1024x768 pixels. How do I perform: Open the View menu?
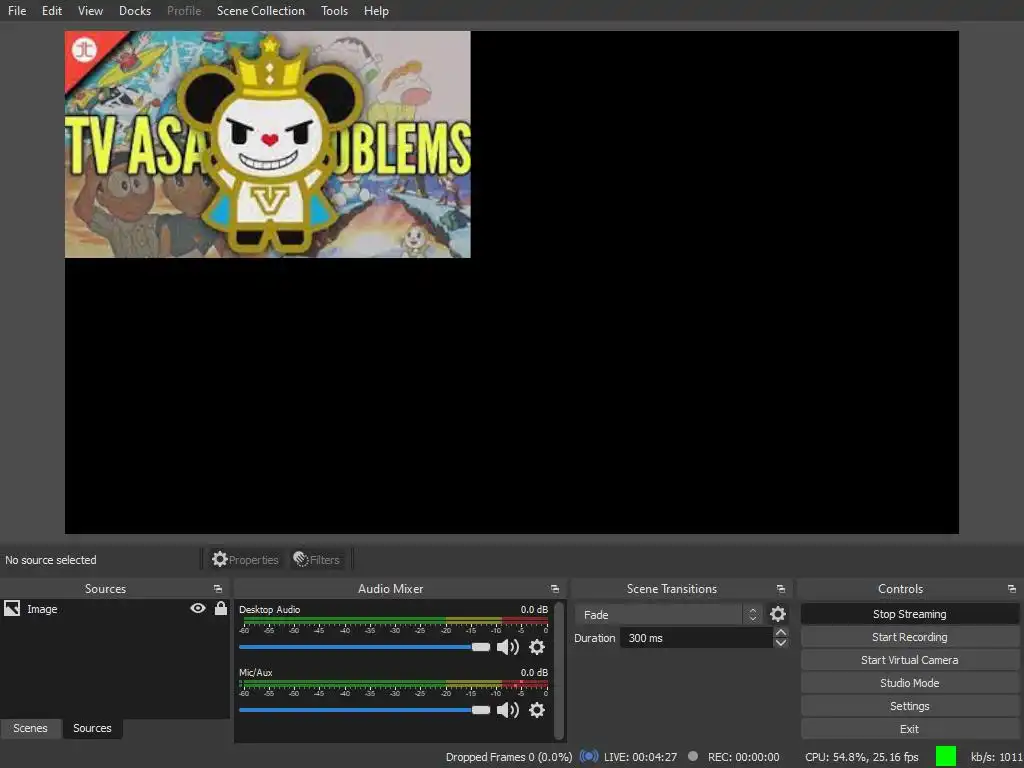click(x=90, y=10)
